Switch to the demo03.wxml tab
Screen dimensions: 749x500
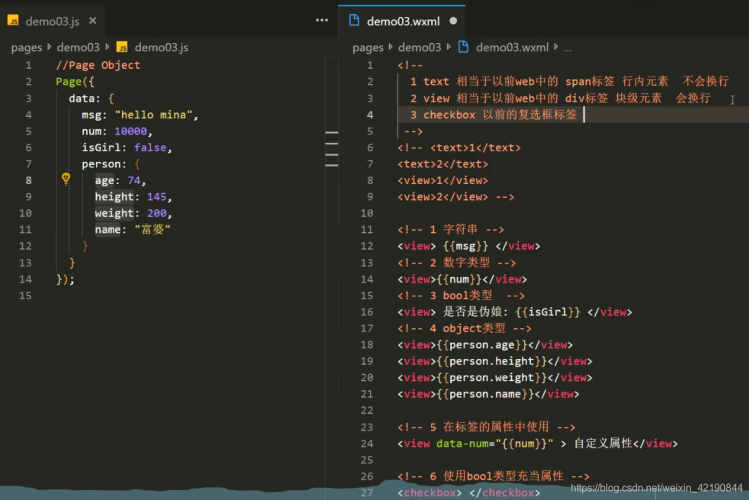[x=402, y=21]
